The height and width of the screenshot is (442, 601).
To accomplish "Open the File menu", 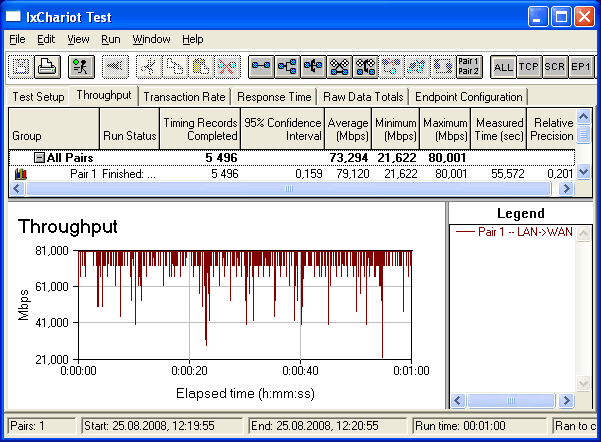I will [17, 39].
